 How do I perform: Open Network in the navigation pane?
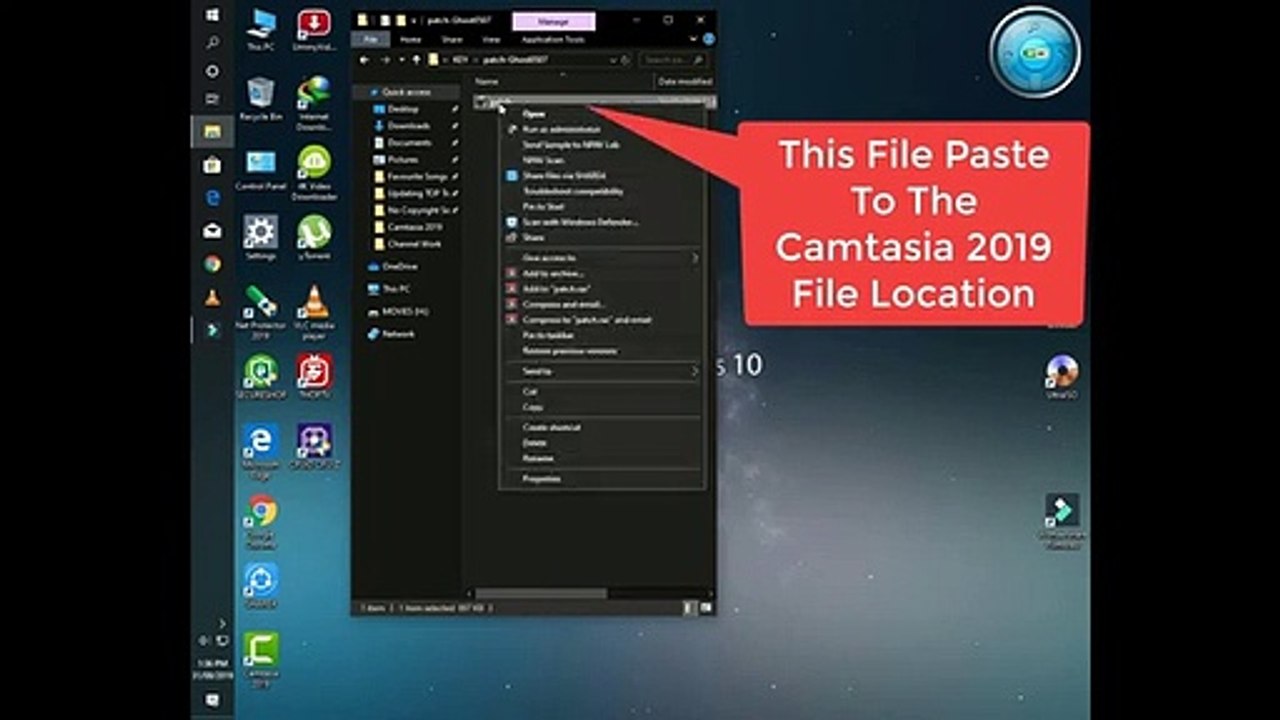398,334
